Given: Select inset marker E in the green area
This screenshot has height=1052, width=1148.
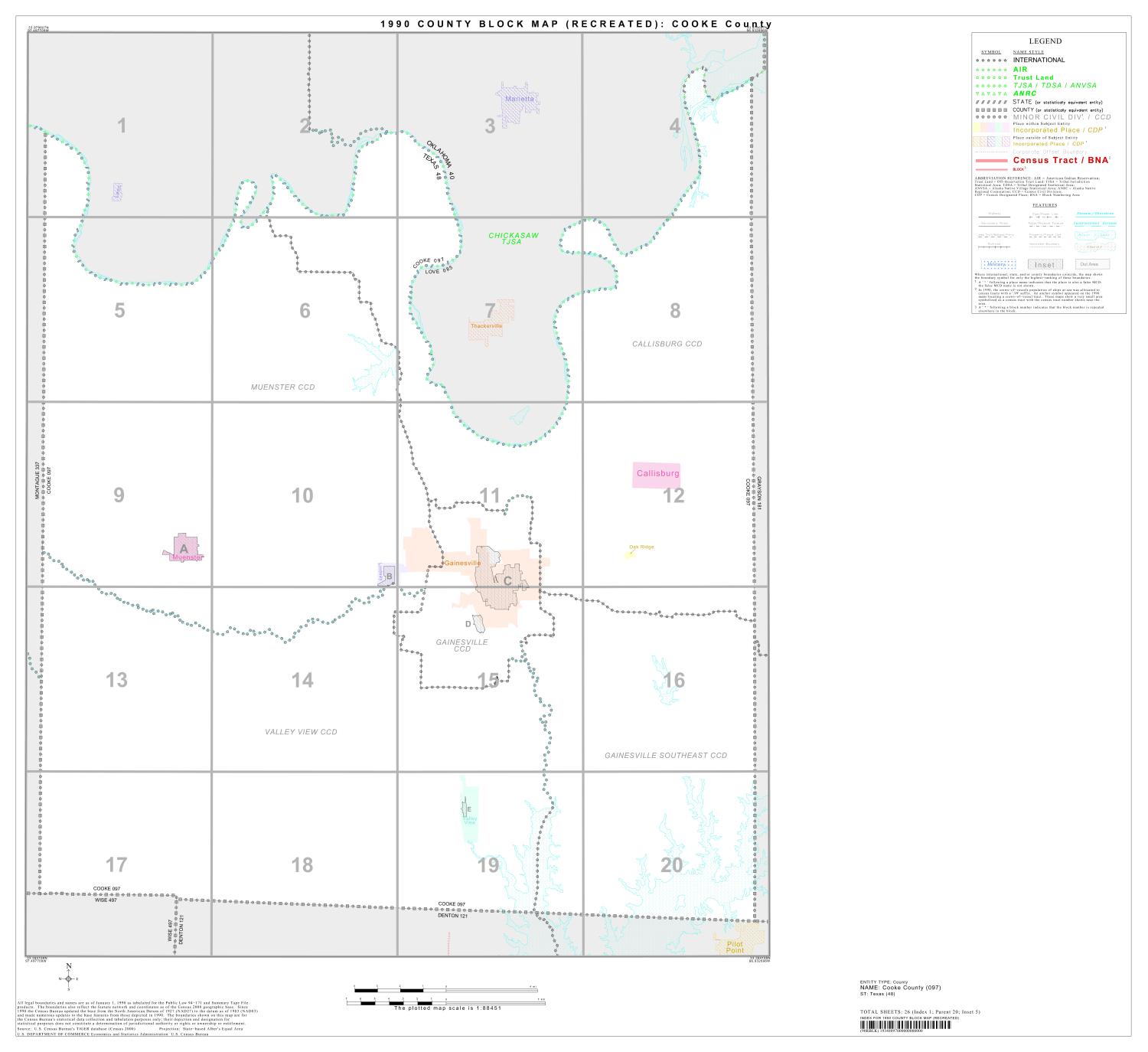Looking at the screenshot, I should [468, 808].
